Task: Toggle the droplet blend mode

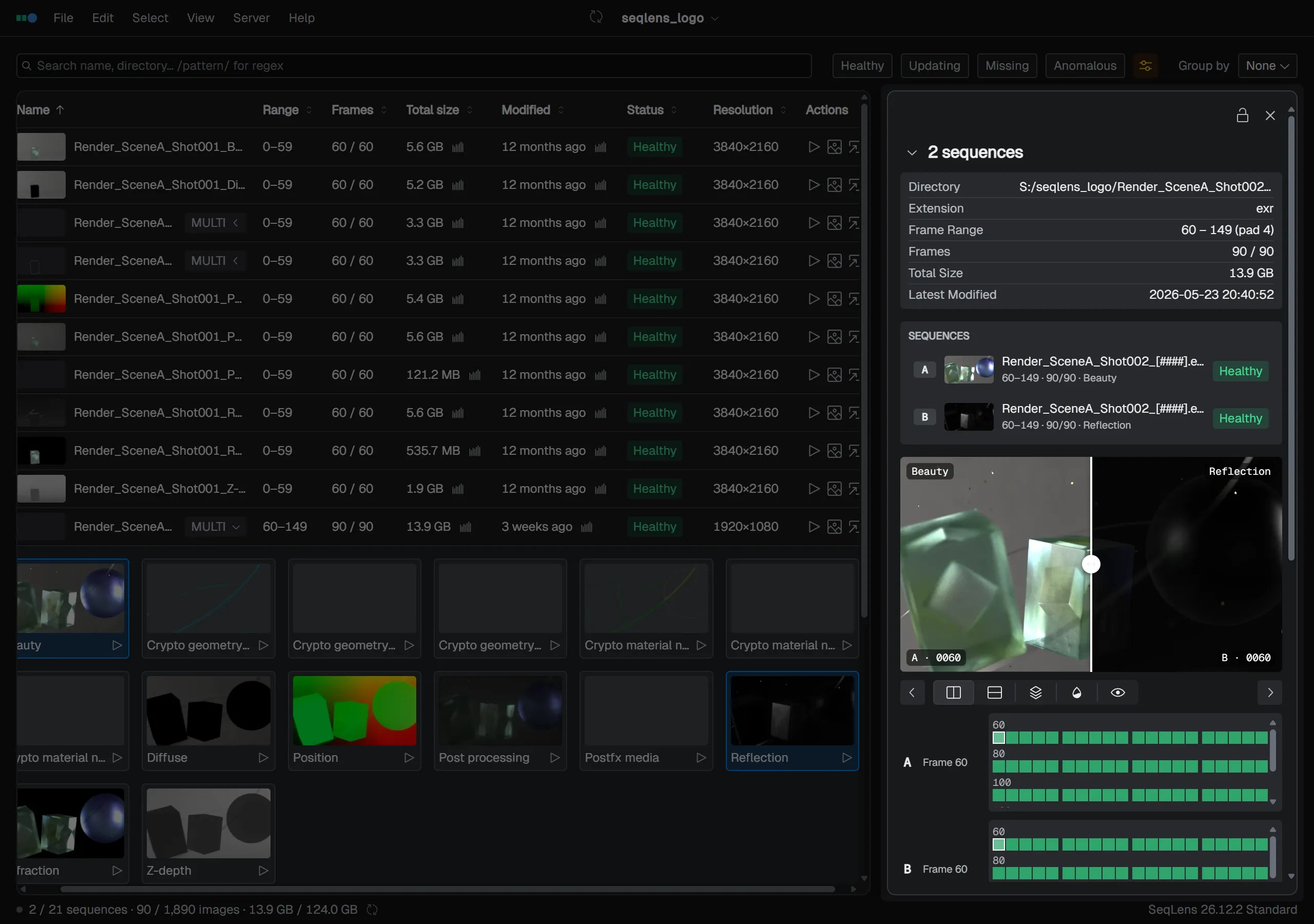Action: click(x=1076, y=692)
